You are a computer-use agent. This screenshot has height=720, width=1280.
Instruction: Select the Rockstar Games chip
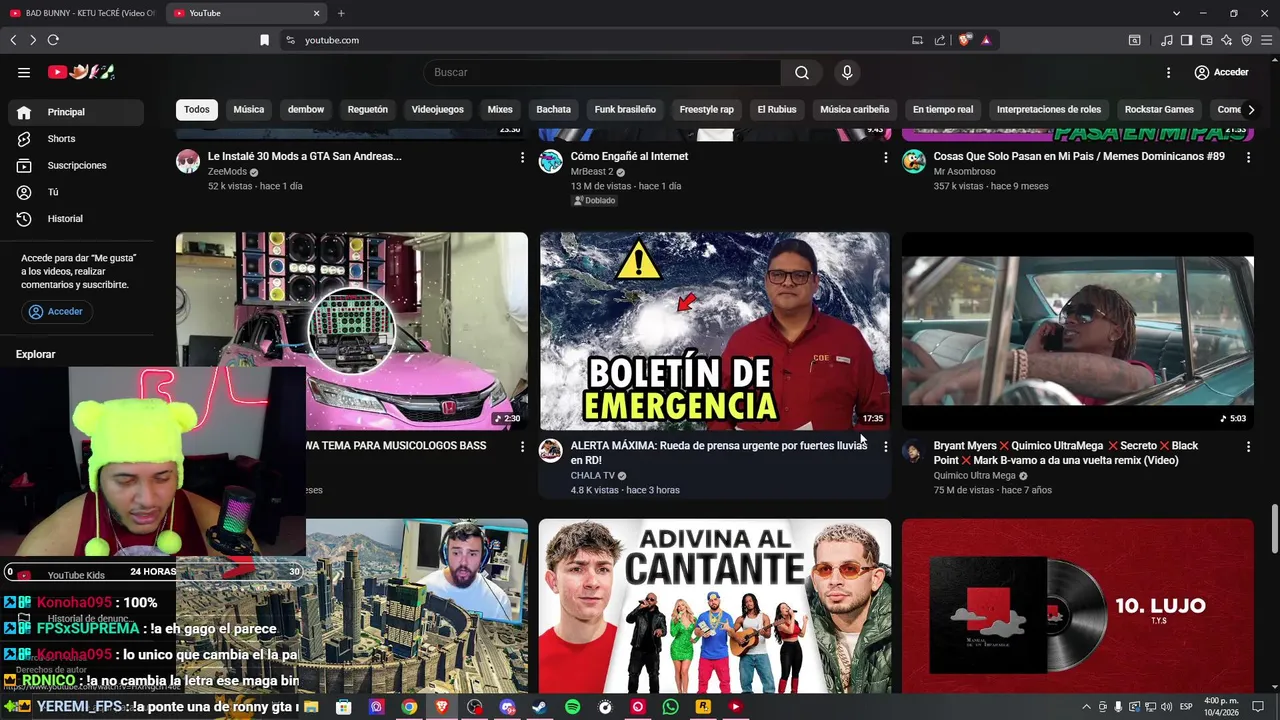tap(1159, 109)
